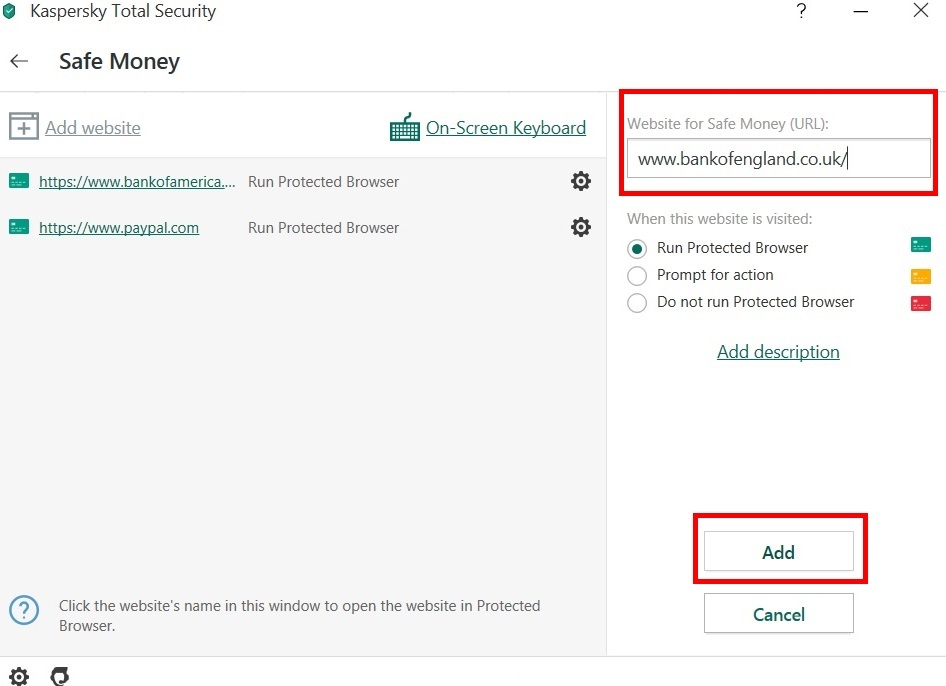The height and width of the screenshot is (686, 946).
Task: Minimize the Kaspersky Total Security window
Action: pyautogui.click(x=861, y=11)
